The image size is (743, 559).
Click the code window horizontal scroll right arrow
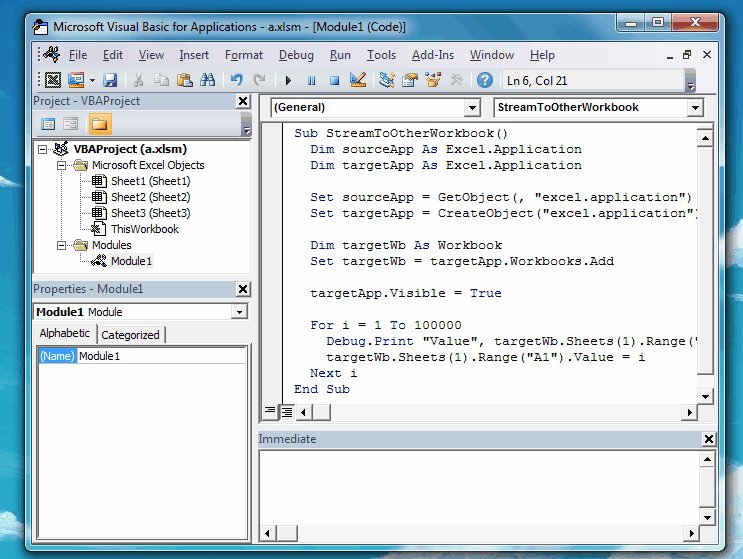click(689, 413)
